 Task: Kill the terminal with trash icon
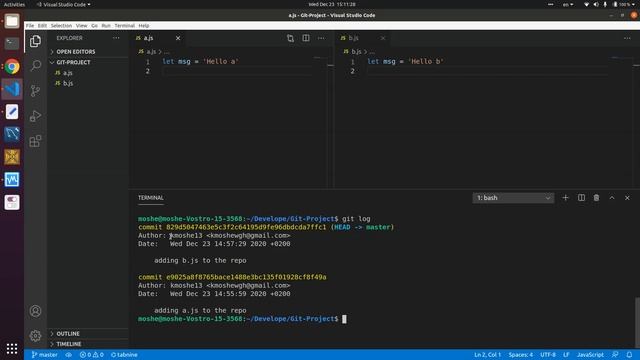click(596, 198)
